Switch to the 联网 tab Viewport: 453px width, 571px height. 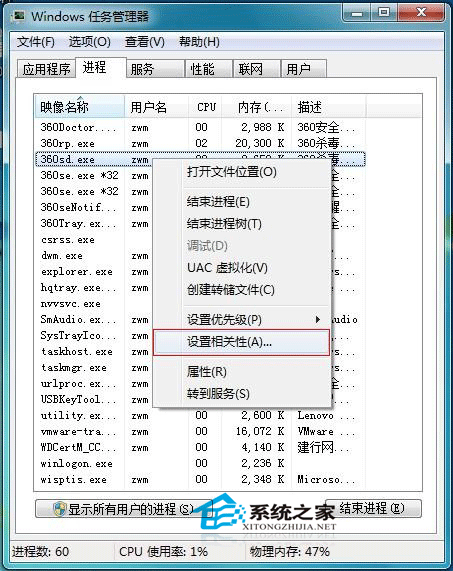point(256,69)
